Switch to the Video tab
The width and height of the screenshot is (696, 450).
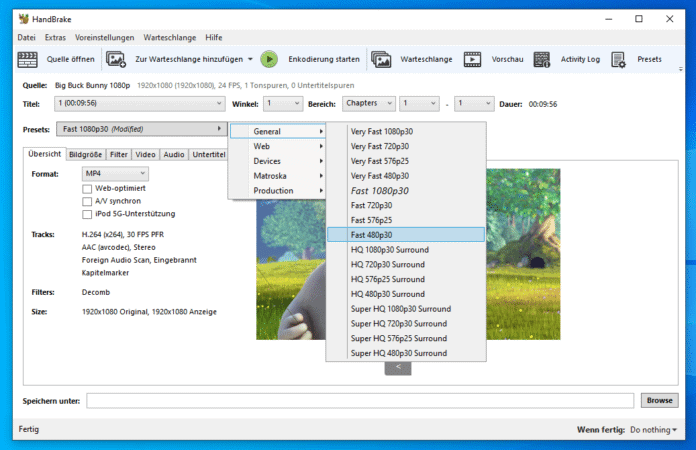(145, 154)
